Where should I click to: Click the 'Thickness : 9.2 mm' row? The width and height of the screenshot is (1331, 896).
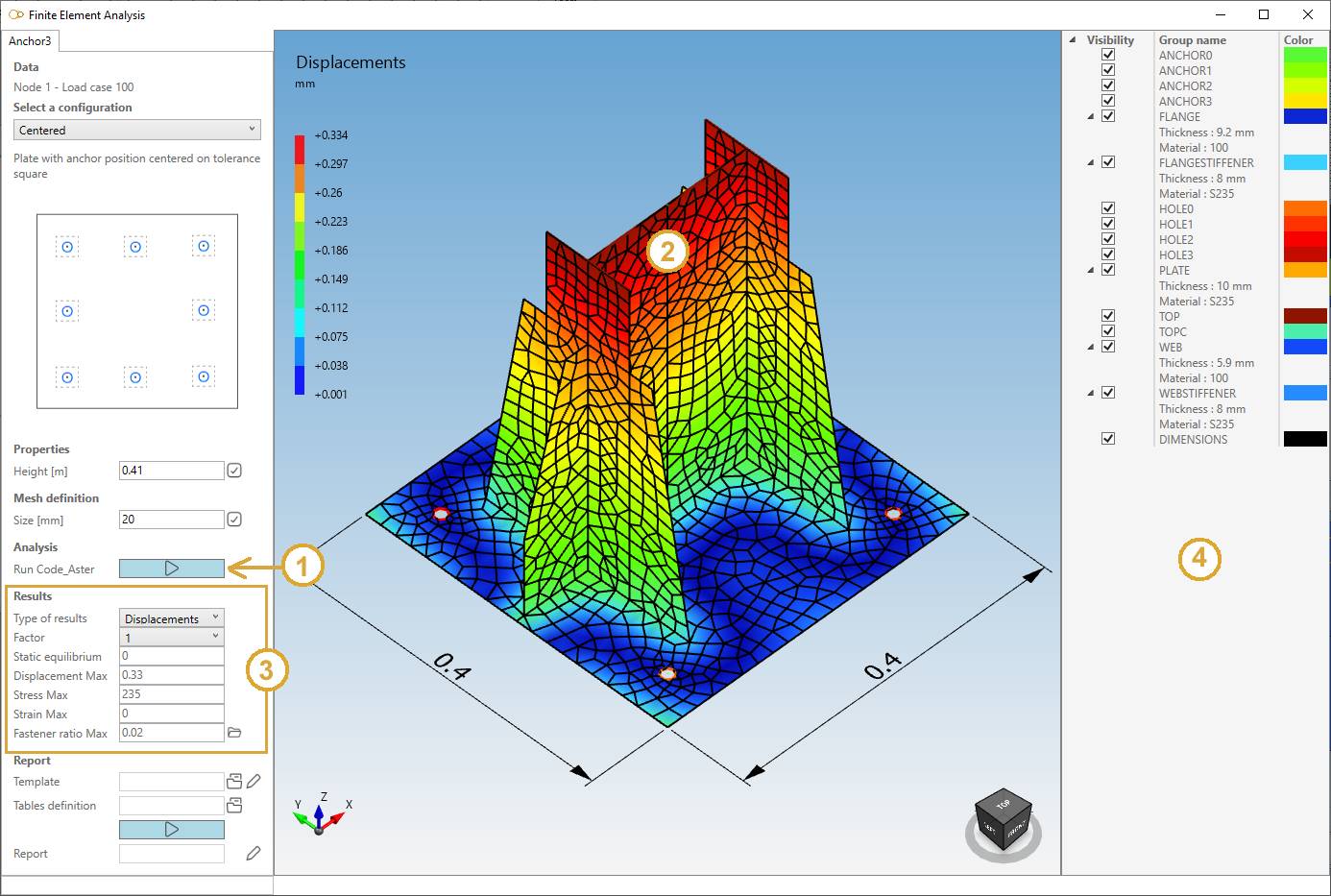tap(1206, 133)
